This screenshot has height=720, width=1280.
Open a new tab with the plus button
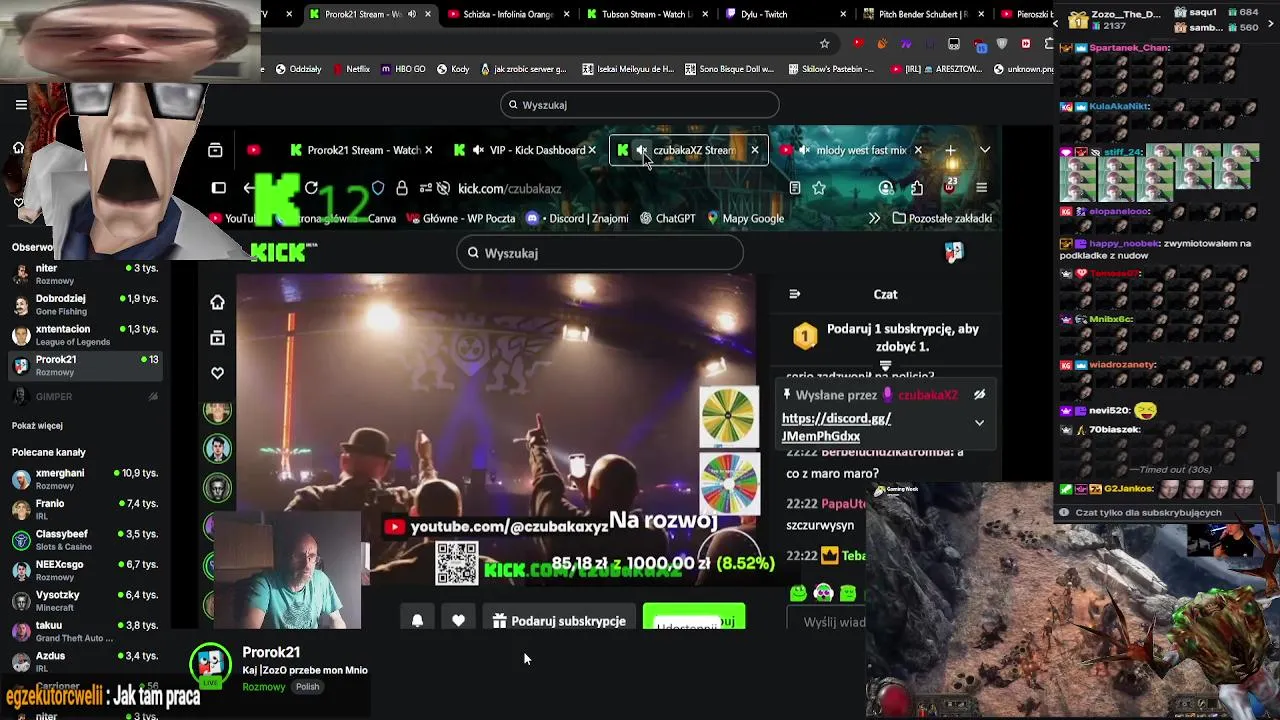(950, 150)
